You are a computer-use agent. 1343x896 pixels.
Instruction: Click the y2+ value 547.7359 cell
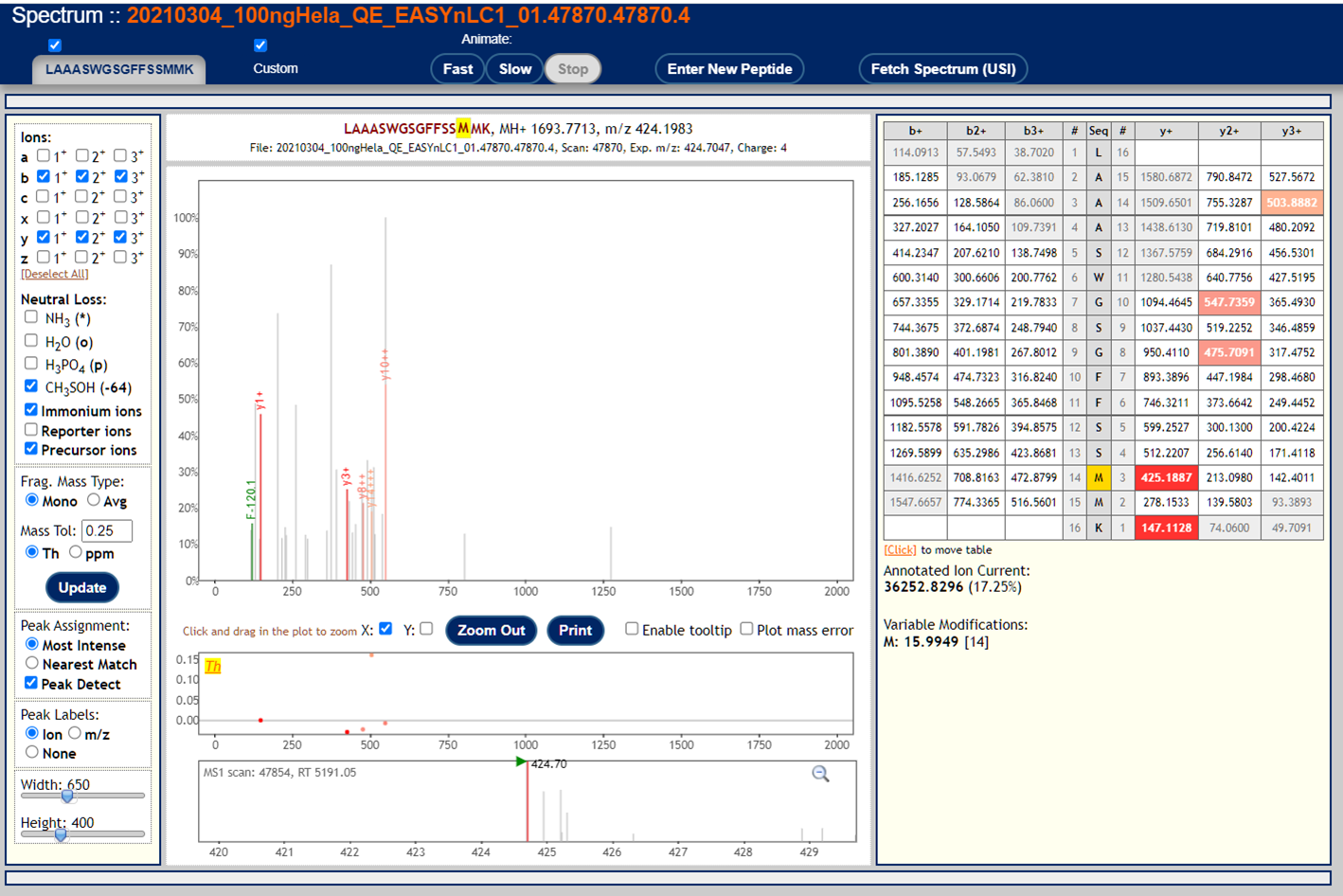[1228, 302]
